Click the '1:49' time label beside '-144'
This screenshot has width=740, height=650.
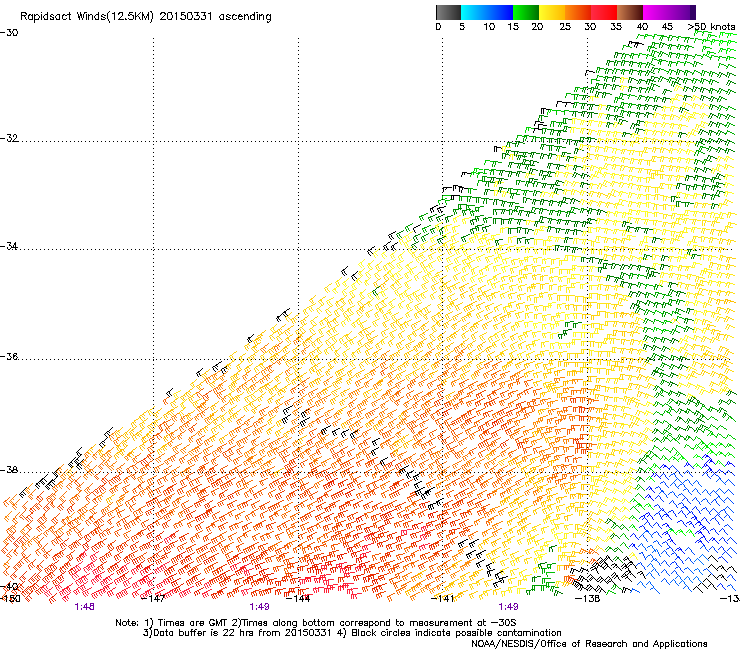click(x=260, y=607)
